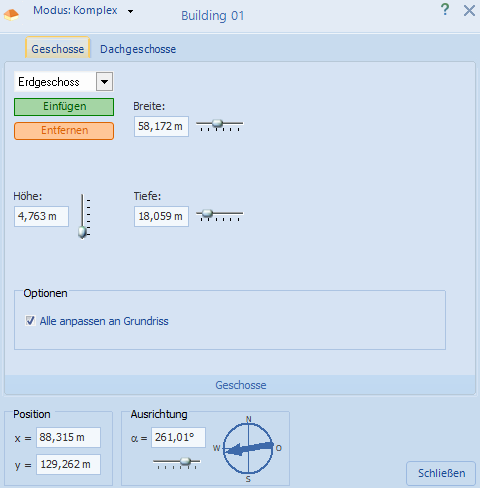Click the alpha angle field 261,01°
Image resolution: width=480 pixels, height=488 pixels.
point(178,437)
